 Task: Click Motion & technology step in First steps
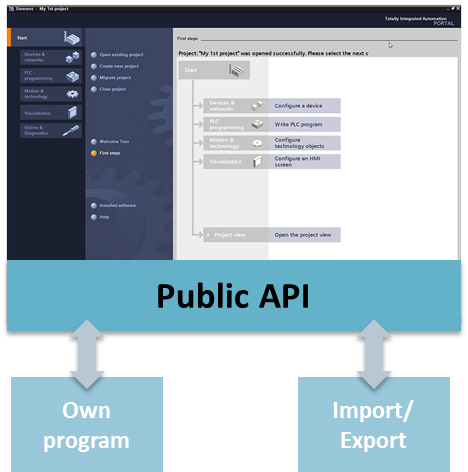pyautogui.click(x=236, y=143)
